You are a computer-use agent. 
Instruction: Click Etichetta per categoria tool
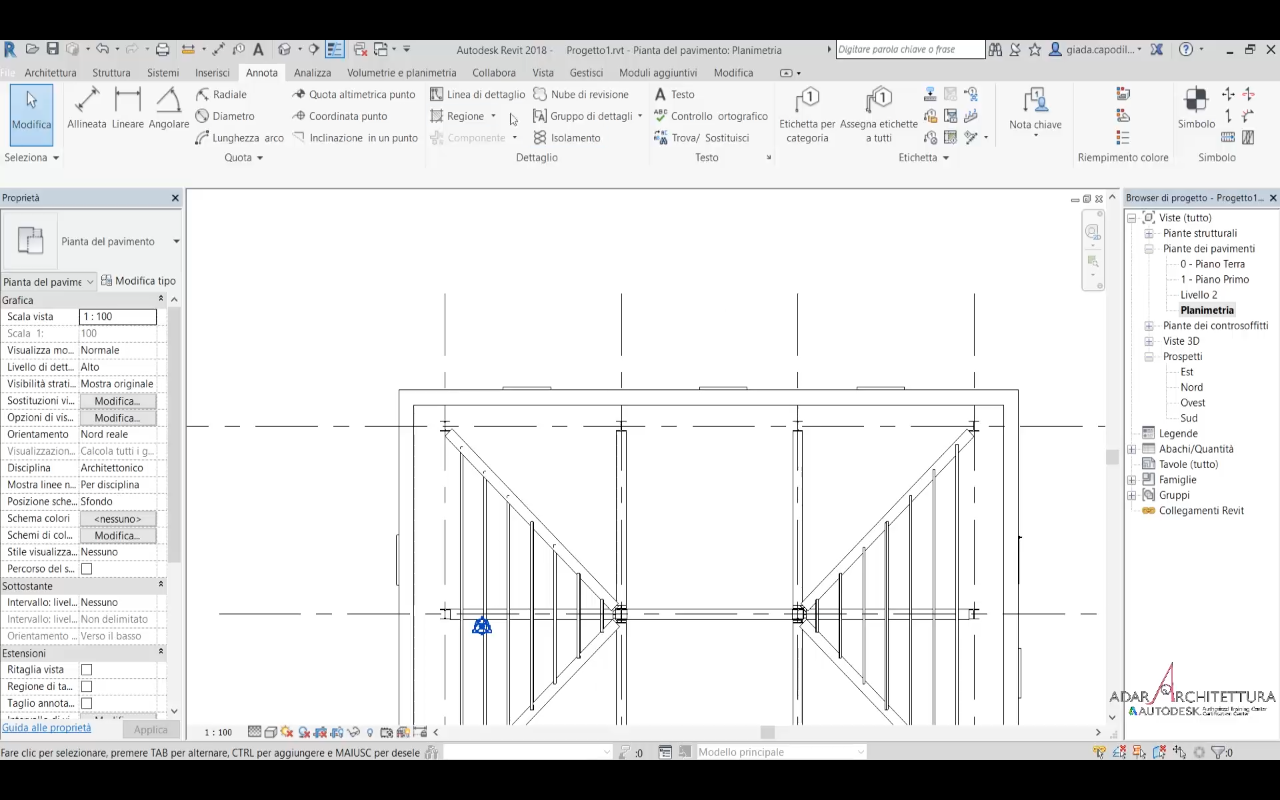click(807, 114)
